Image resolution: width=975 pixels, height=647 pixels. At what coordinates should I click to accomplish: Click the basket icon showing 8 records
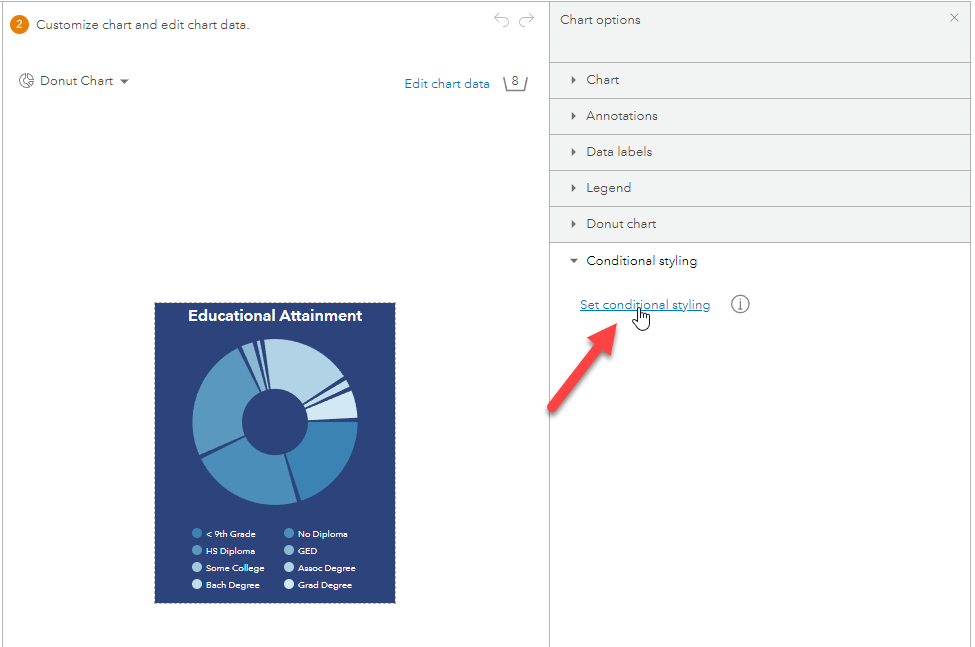[514, 83]
